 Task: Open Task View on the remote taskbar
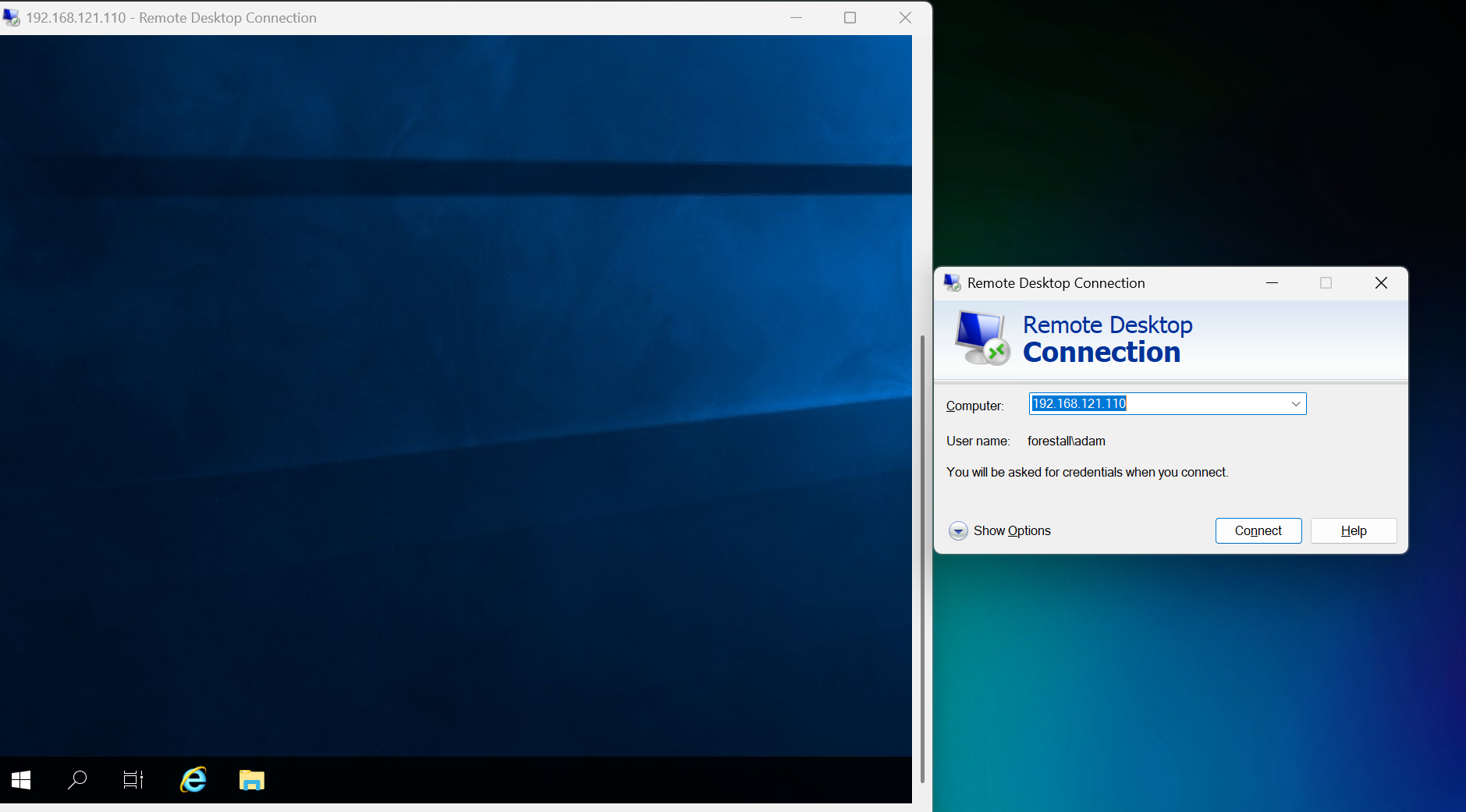[x=133, y=779]
